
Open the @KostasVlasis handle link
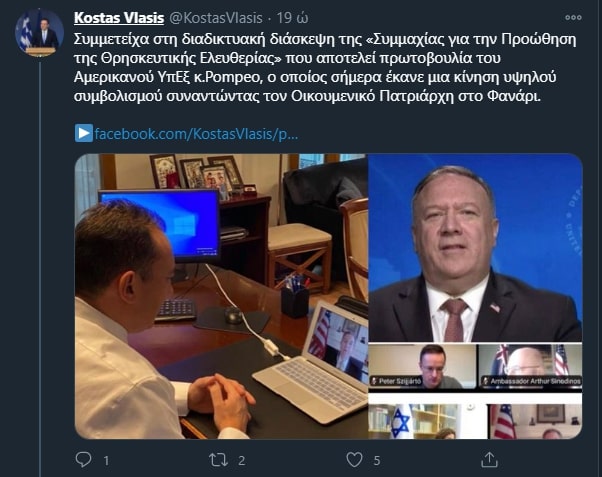click(x=216, y=18)
